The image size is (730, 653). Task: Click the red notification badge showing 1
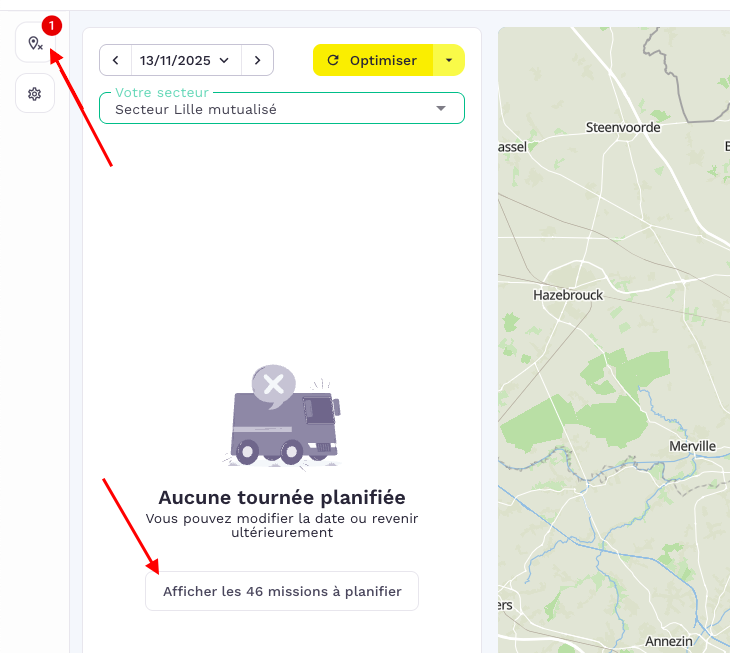coord(52,25)
